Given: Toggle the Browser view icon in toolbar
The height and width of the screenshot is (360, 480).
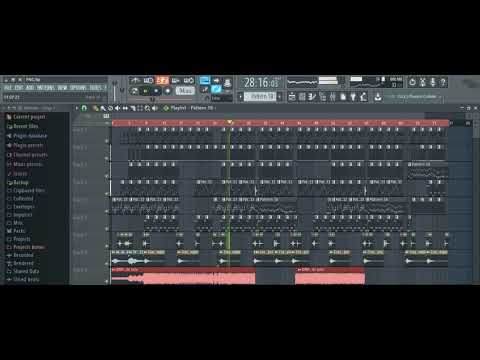Looking at the screenshot, I should point(323,96).
